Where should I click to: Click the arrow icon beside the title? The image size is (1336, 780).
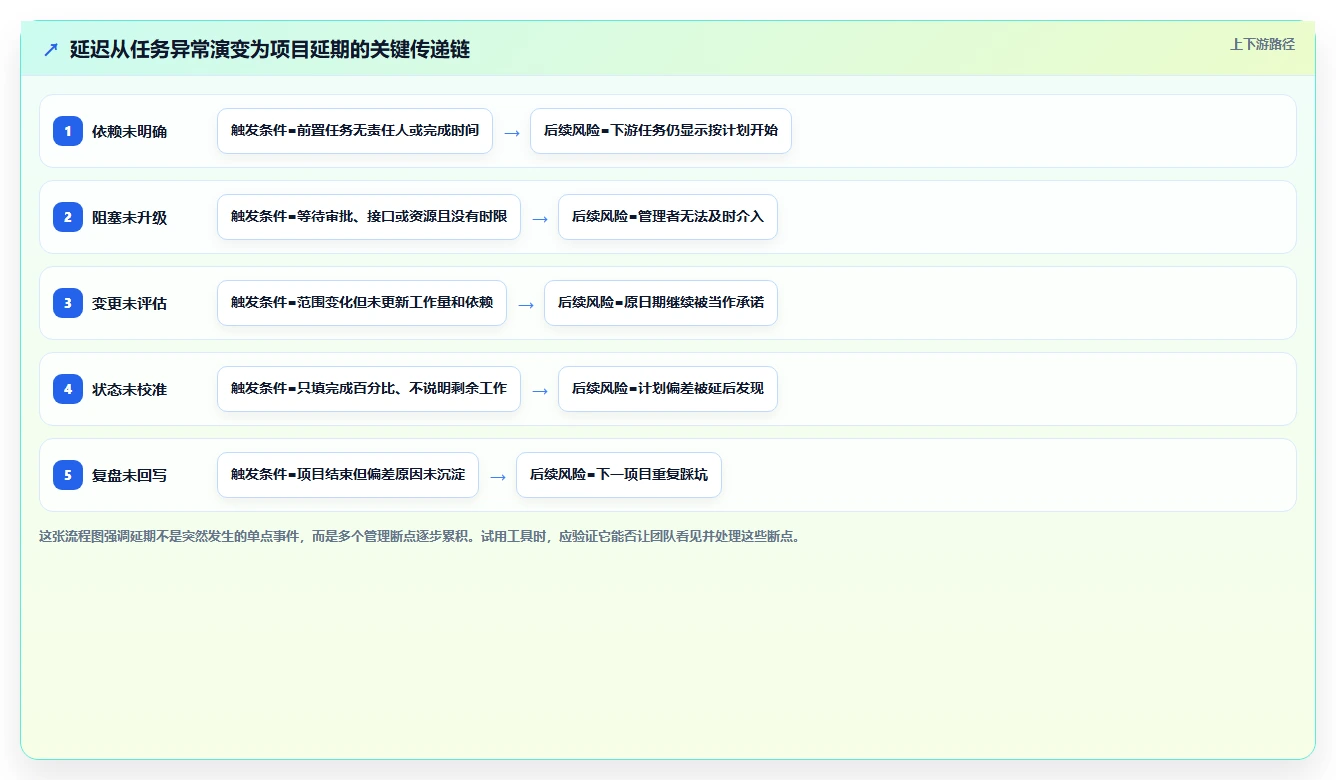click(51, 49)
